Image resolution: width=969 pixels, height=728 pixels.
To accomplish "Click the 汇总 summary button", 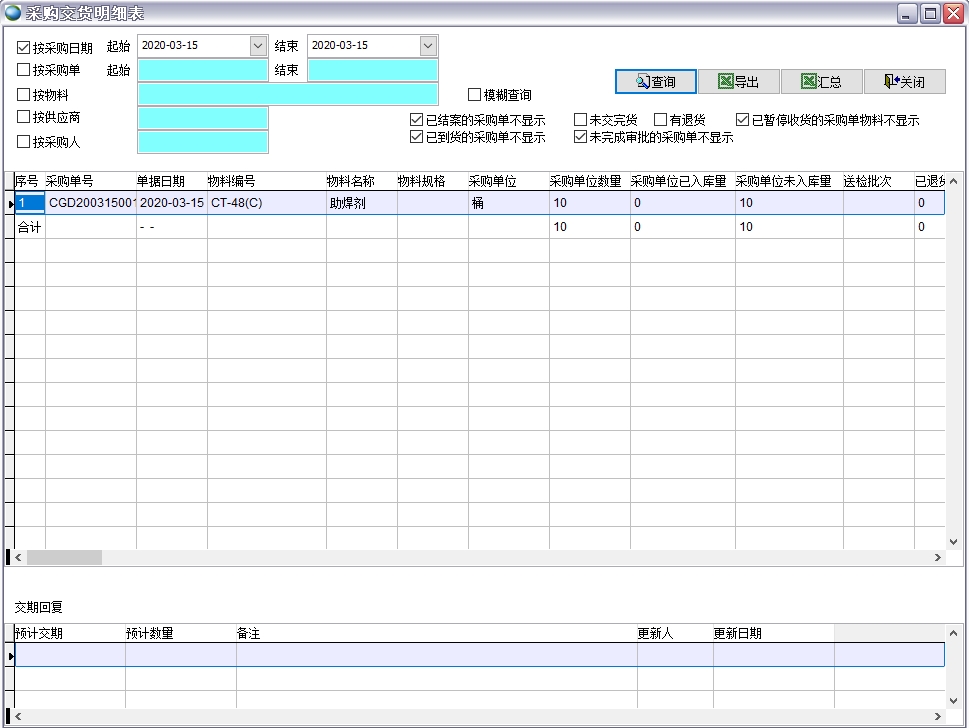I will tap(821, 82).
